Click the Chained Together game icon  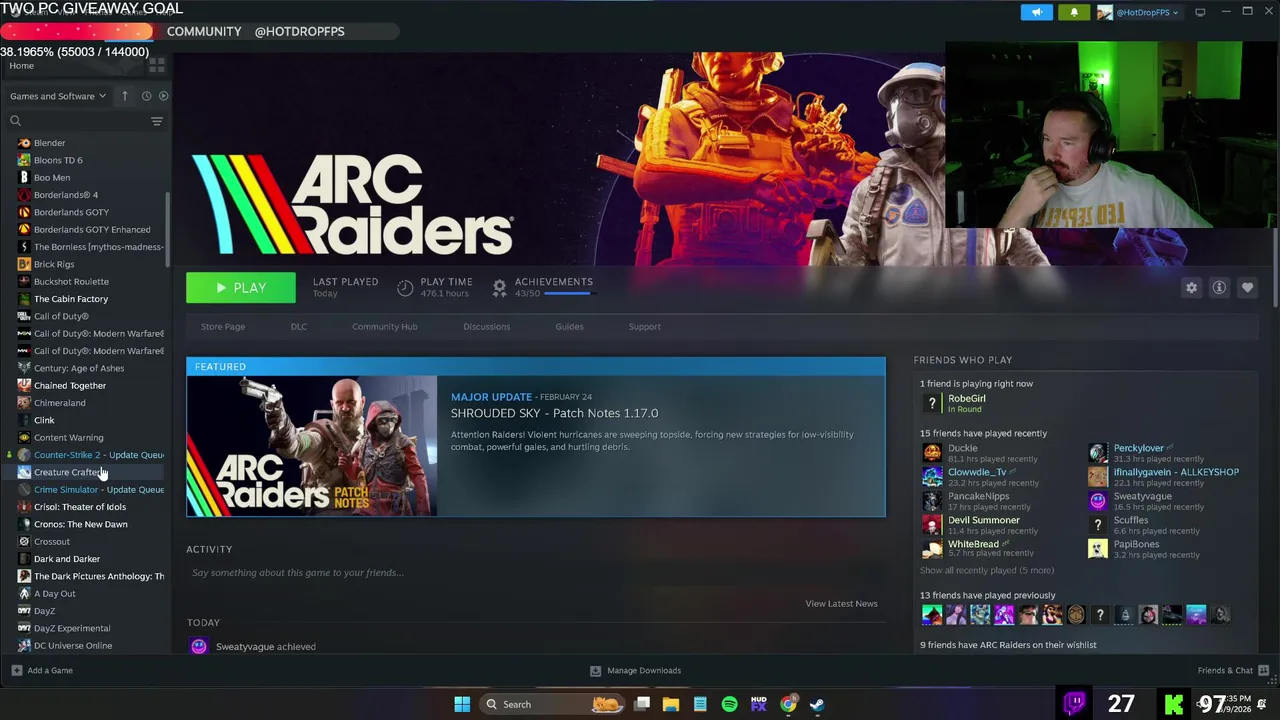(24, 385)
